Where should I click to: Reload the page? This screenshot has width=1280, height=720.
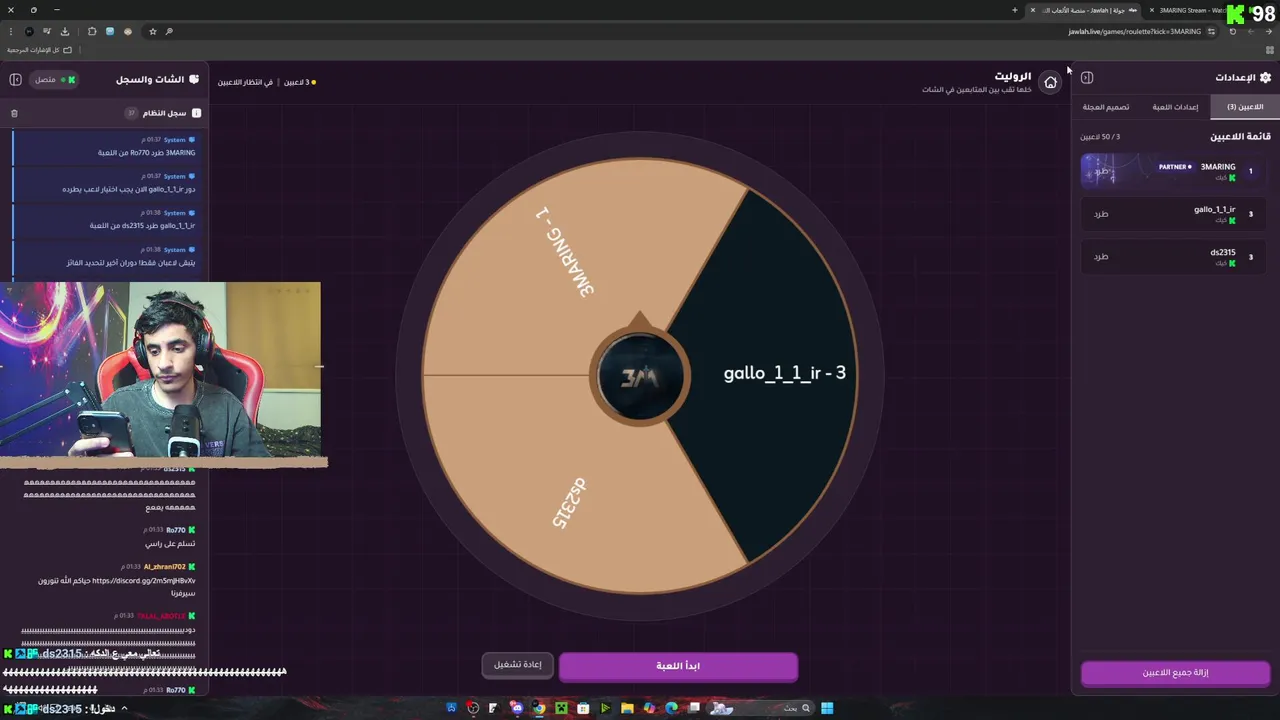1232,31
